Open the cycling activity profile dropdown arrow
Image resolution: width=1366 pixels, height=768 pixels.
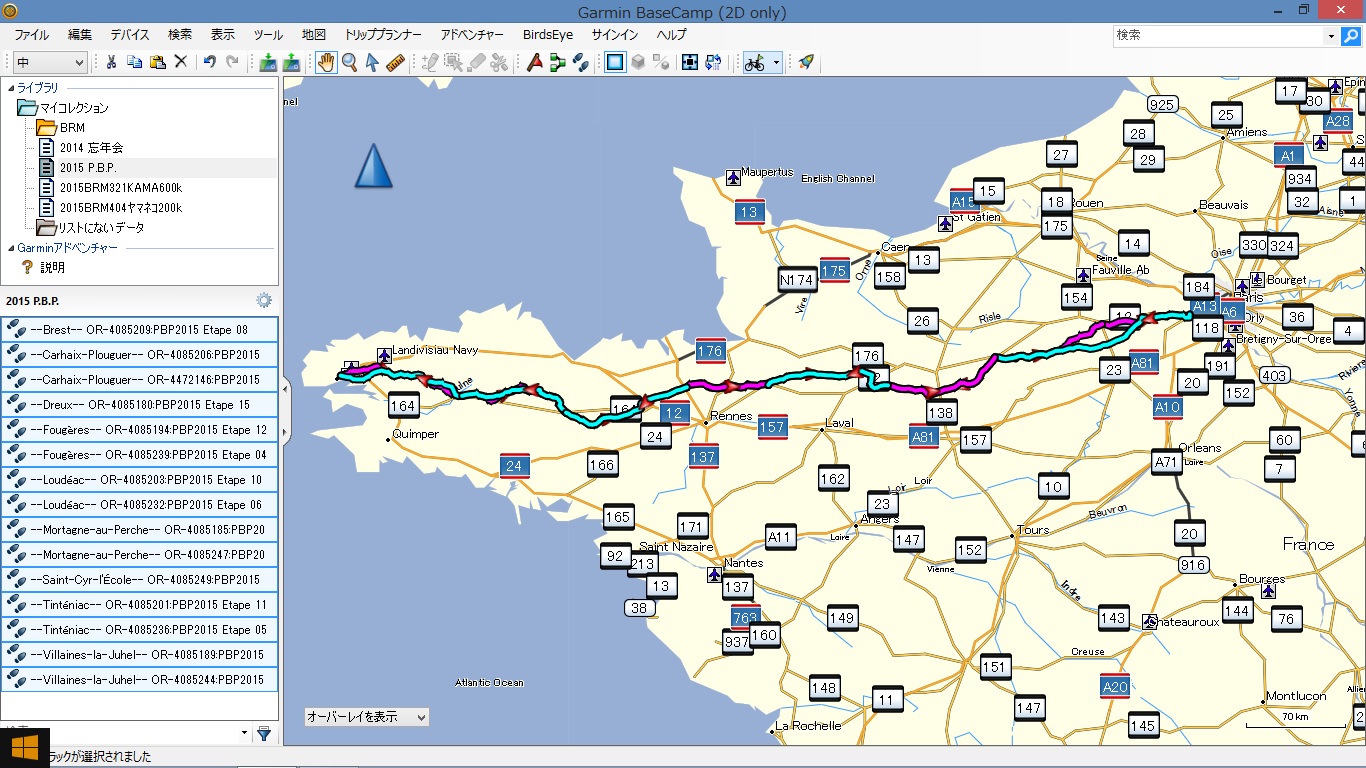click(777, 62)
